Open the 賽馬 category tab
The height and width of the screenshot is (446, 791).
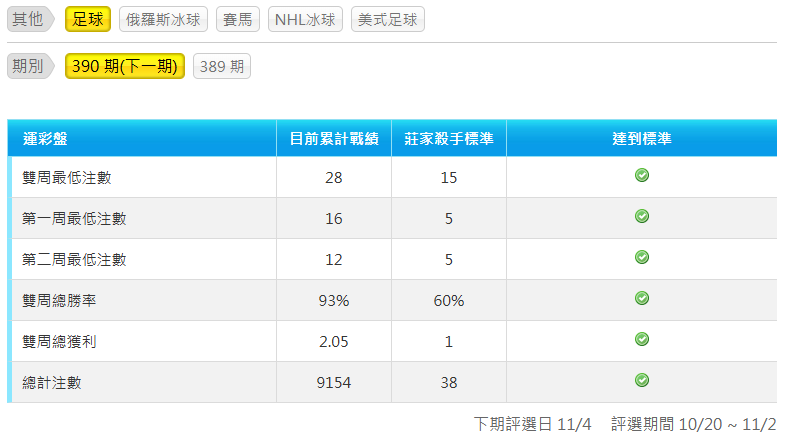click(238, 19)
